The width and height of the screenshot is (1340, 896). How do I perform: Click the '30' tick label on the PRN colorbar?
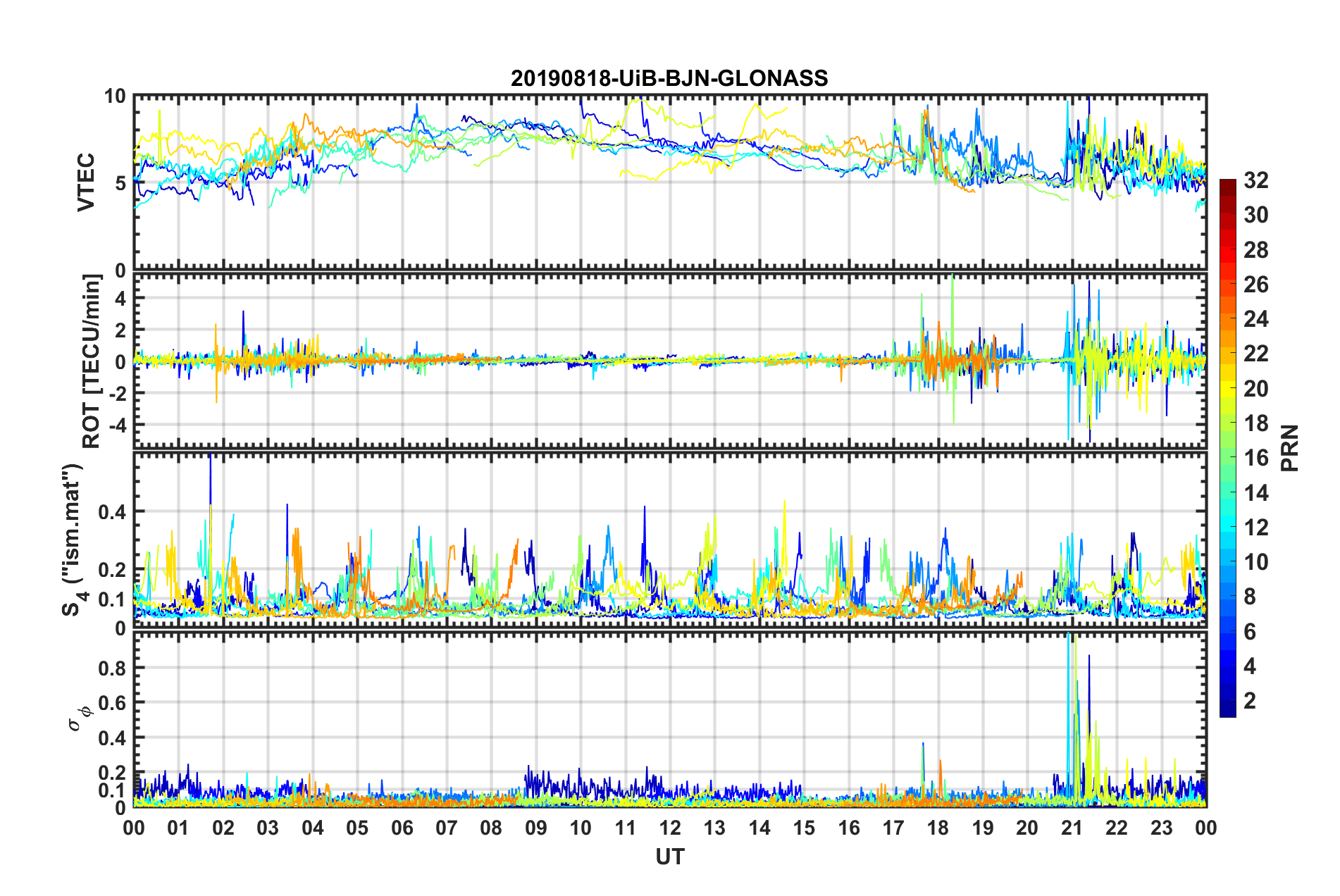pyautogui.click(x=1256, y=215)
